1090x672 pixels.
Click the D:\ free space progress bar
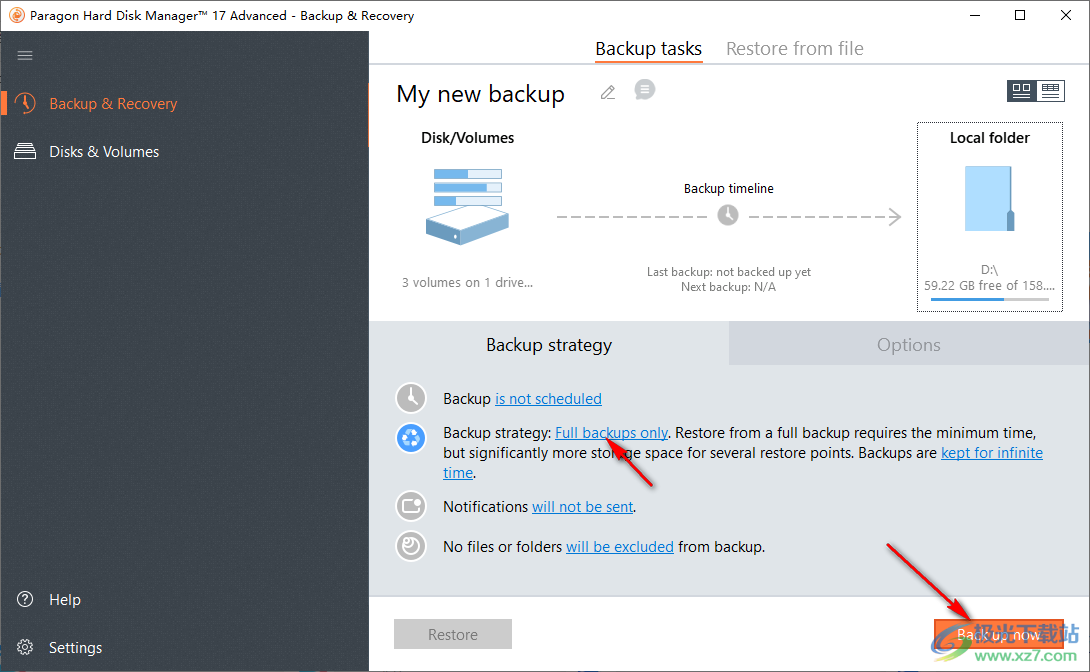[x=989, y=300]
